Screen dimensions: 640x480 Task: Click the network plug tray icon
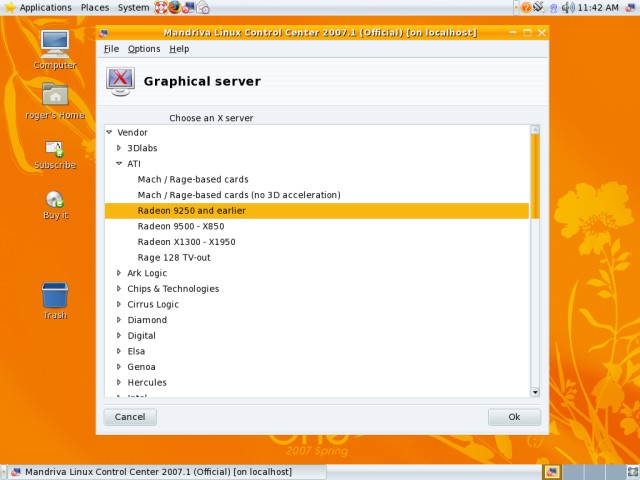(539, 7)
